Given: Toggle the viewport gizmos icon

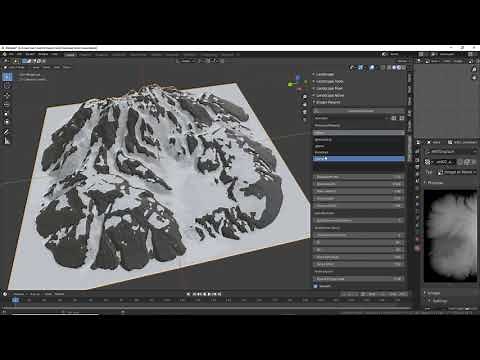Looking at the screenshot, I should pyautogui.click(x=360, y=67).
